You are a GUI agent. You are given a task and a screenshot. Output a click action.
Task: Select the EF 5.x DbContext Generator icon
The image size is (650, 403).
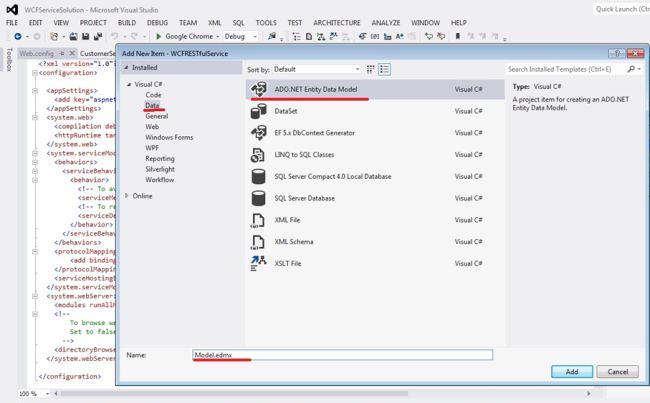coord(258,133)
